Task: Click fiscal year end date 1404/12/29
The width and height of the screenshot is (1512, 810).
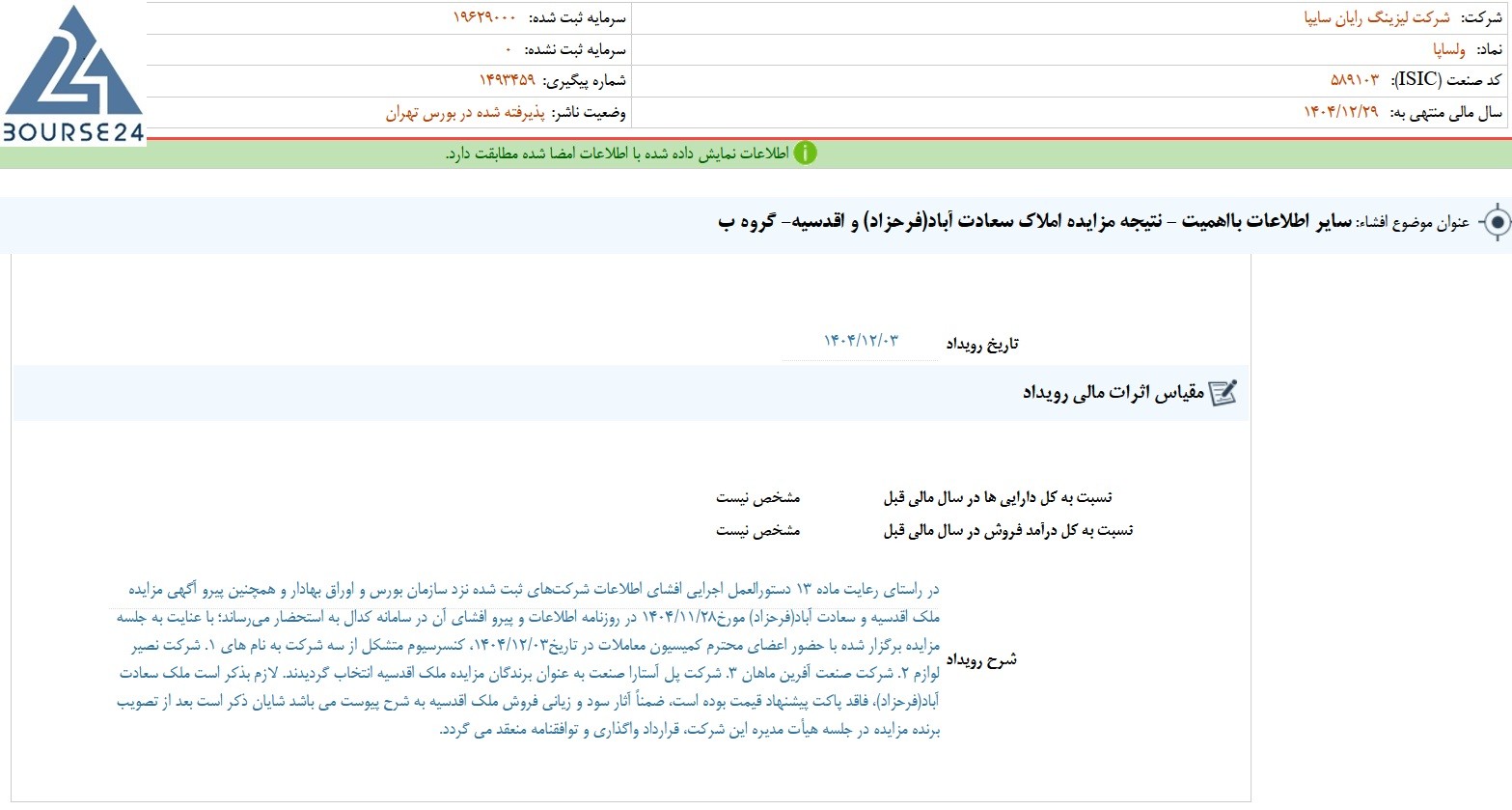Action: tap(1341, 112)
